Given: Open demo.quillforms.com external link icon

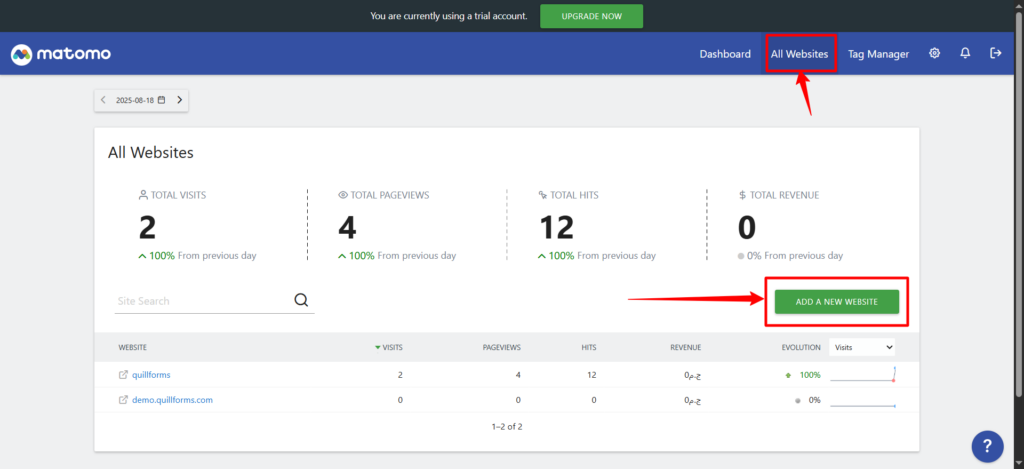Looking at the screenshot, I should click(123, 400).
